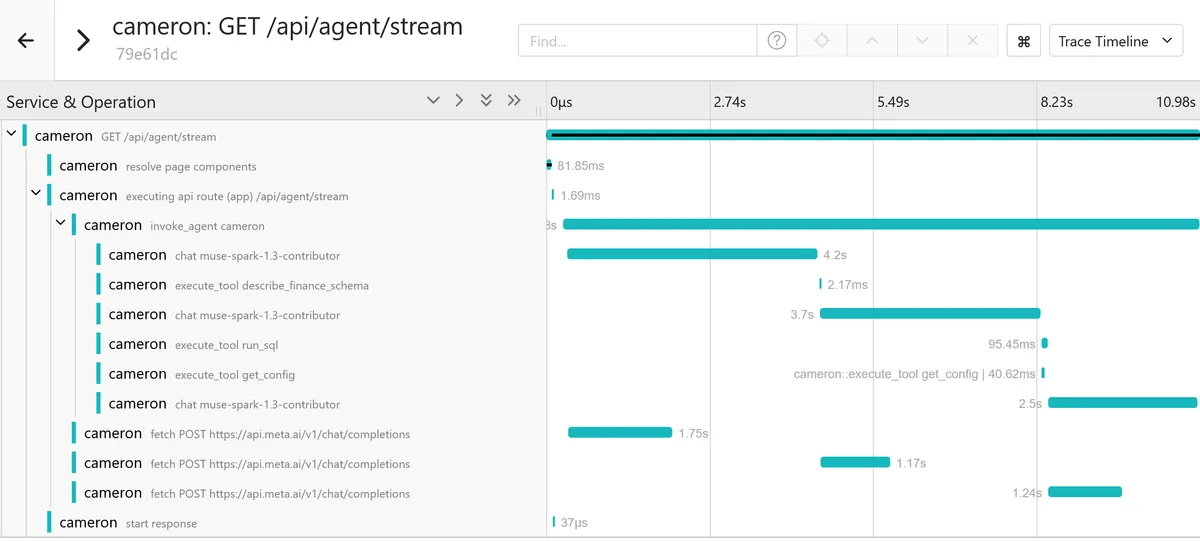Collapse all spans with double right chevron
This screenshot has width=1200, height=541.
pos(514,101)
